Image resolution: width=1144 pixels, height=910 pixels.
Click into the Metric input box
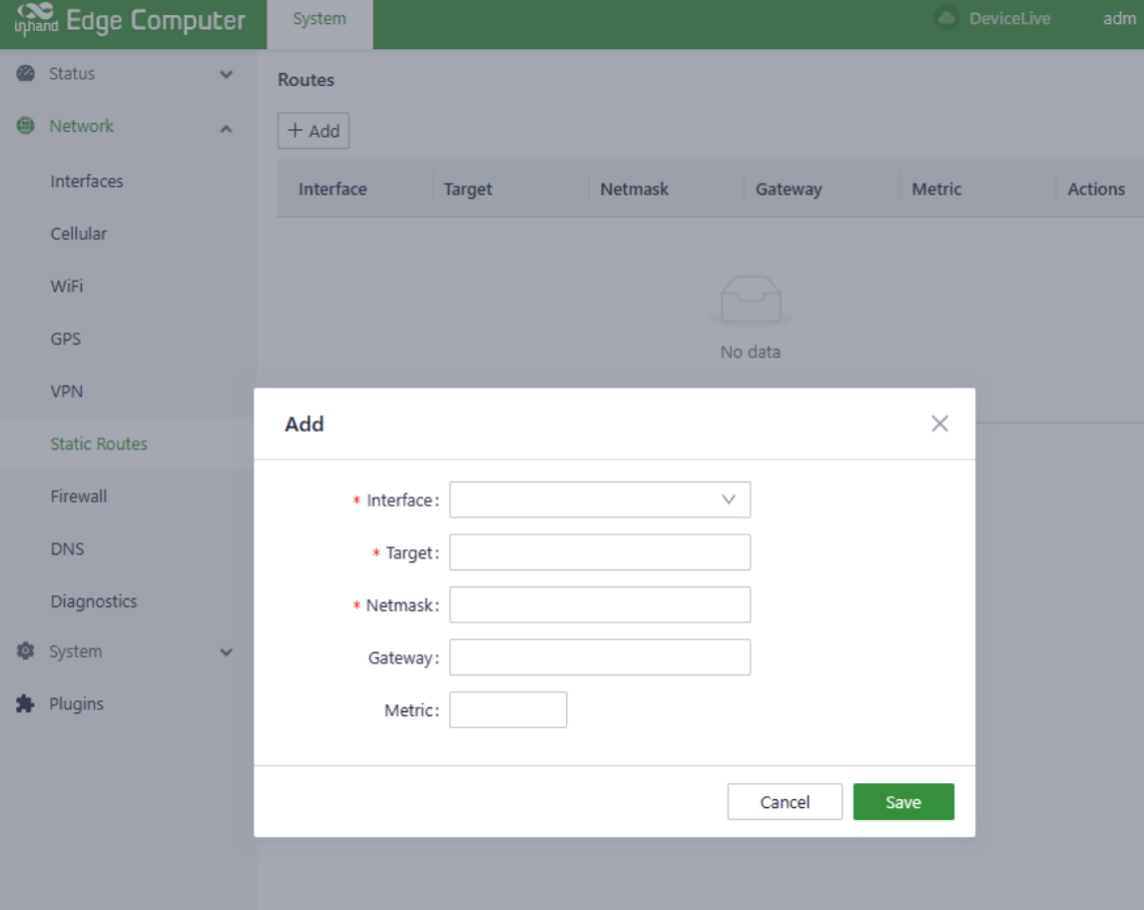[508, 710]
